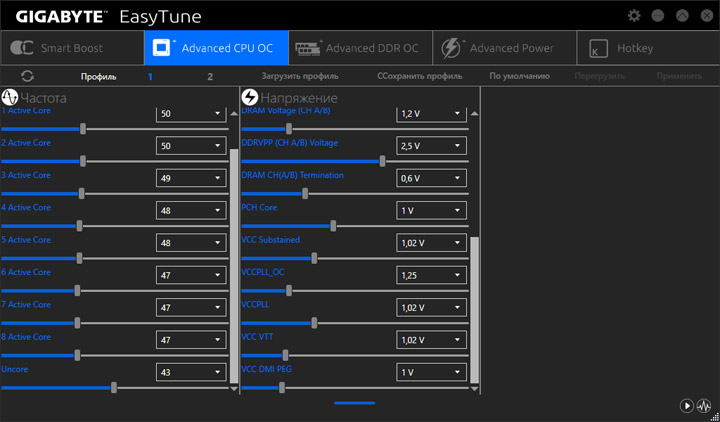Expand the VCCPLL_OC value dropdown
720x422 pixels.
[431, 276]
